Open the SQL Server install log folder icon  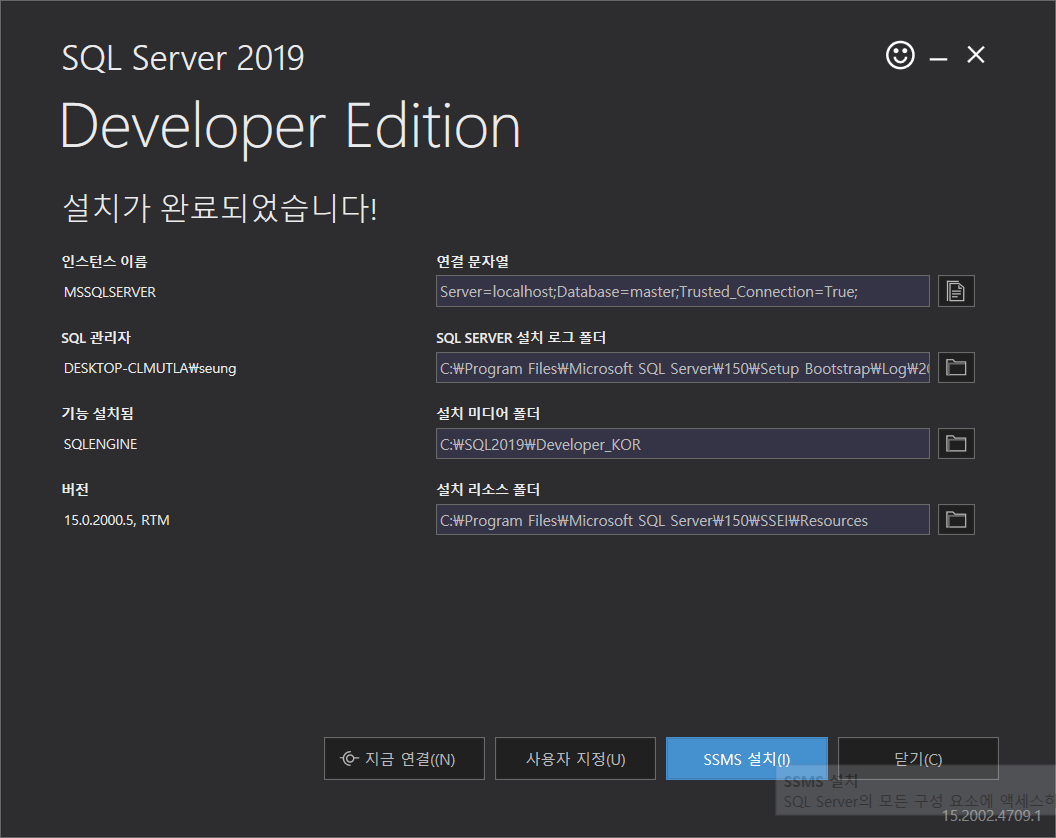click(956, 367)
